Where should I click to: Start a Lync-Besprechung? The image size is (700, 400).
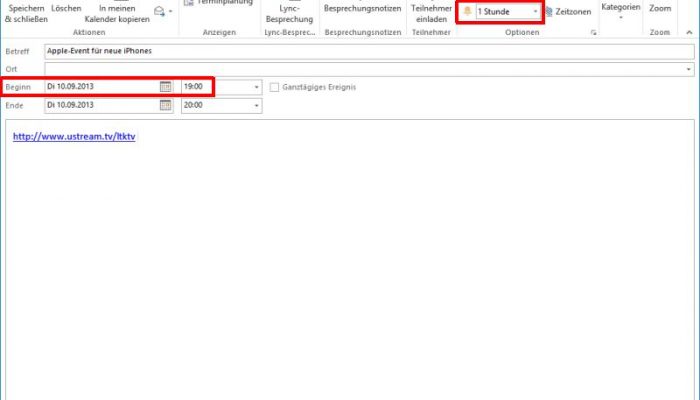289,12
